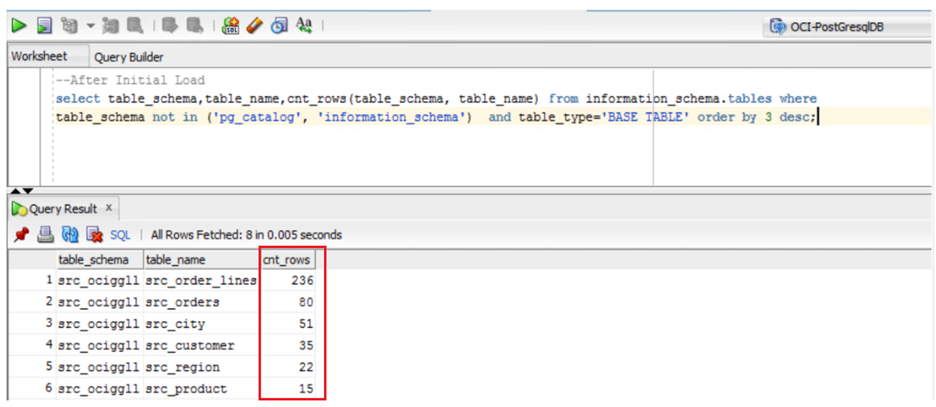Viewport: 936px width, 407px height.
Task: Select the Query Result tab
Action: tap(63, 209)
